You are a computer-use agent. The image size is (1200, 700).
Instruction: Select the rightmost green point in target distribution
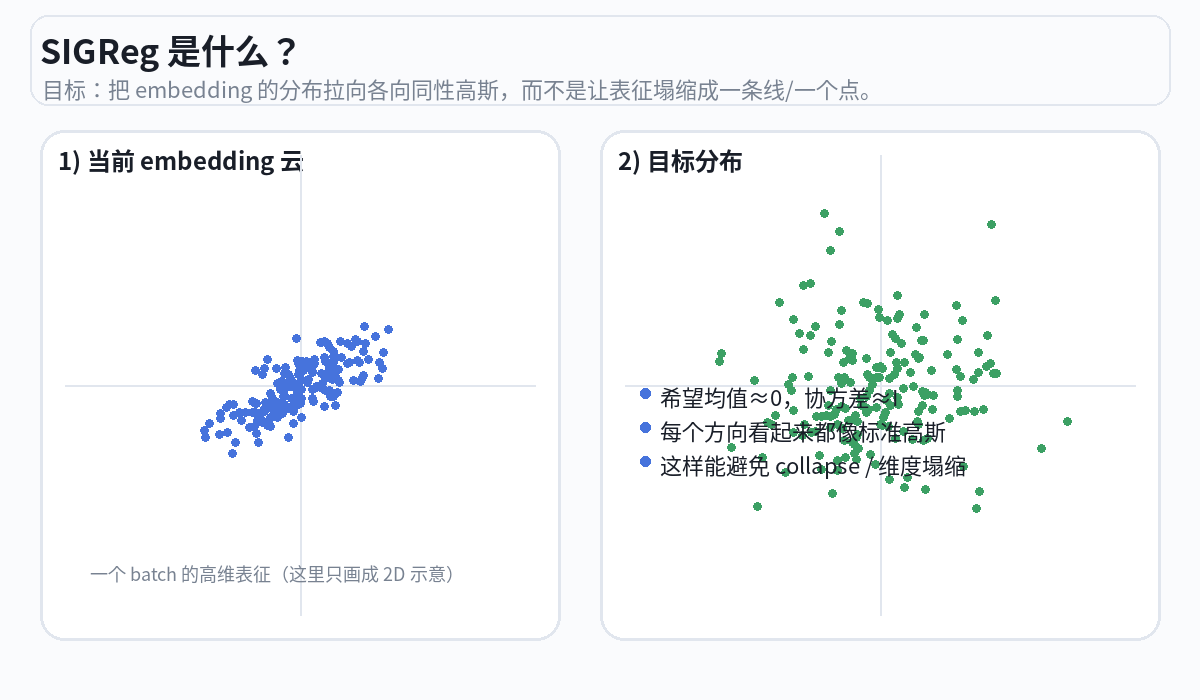(x=1067, y=422)
